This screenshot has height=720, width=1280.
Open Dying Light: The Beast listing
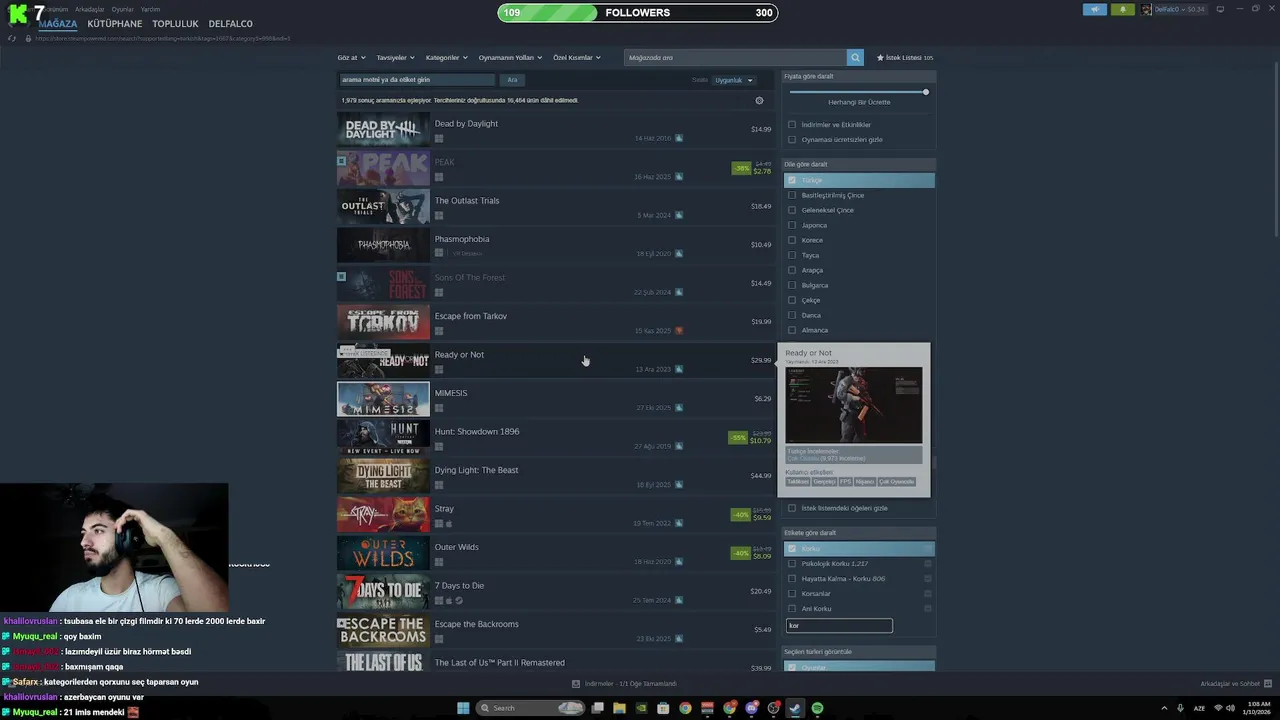click(x=555, y=476)
